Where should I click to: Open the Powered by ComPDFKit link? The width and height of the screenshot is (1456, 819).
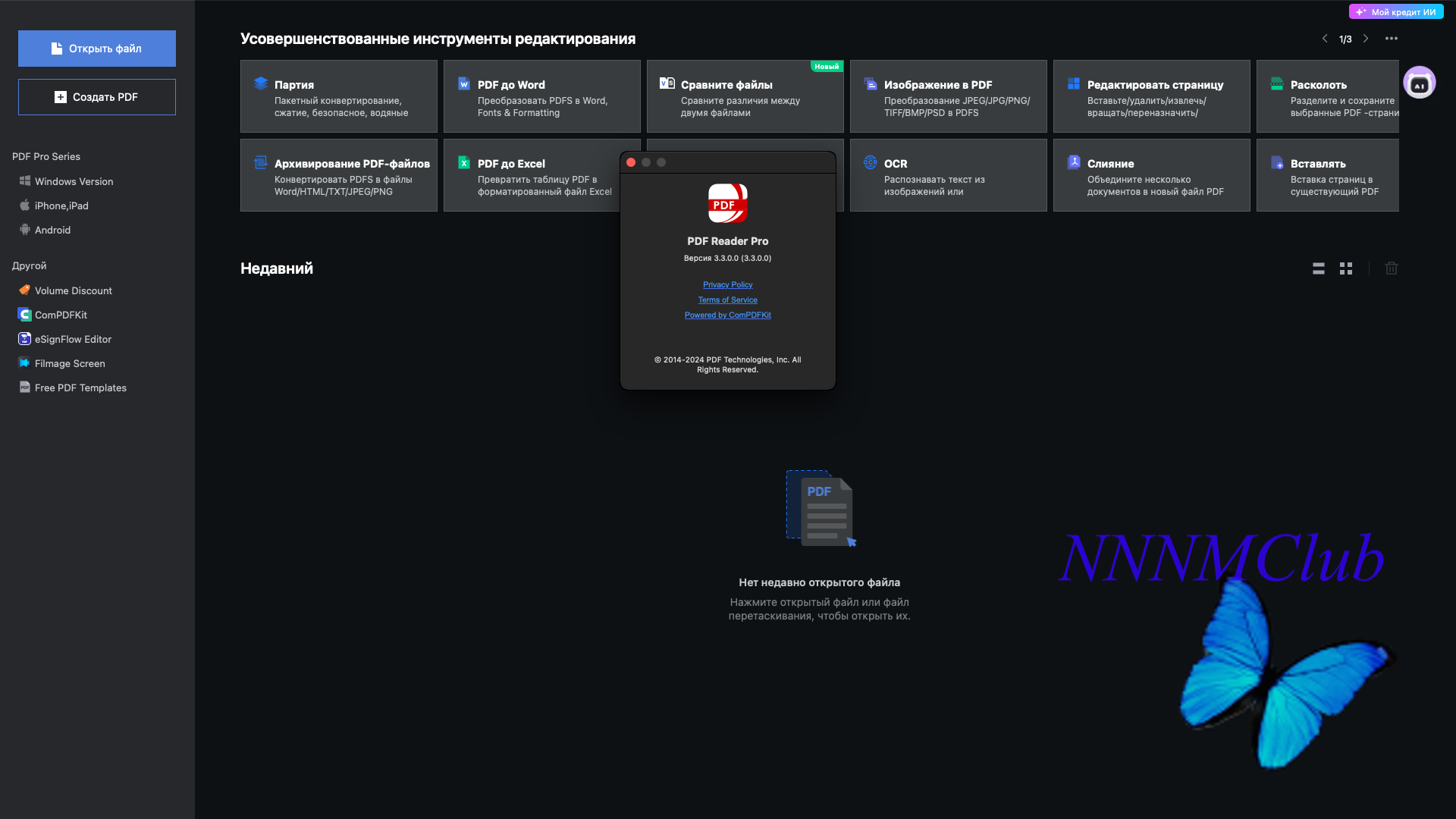click(x=728, y=315)
